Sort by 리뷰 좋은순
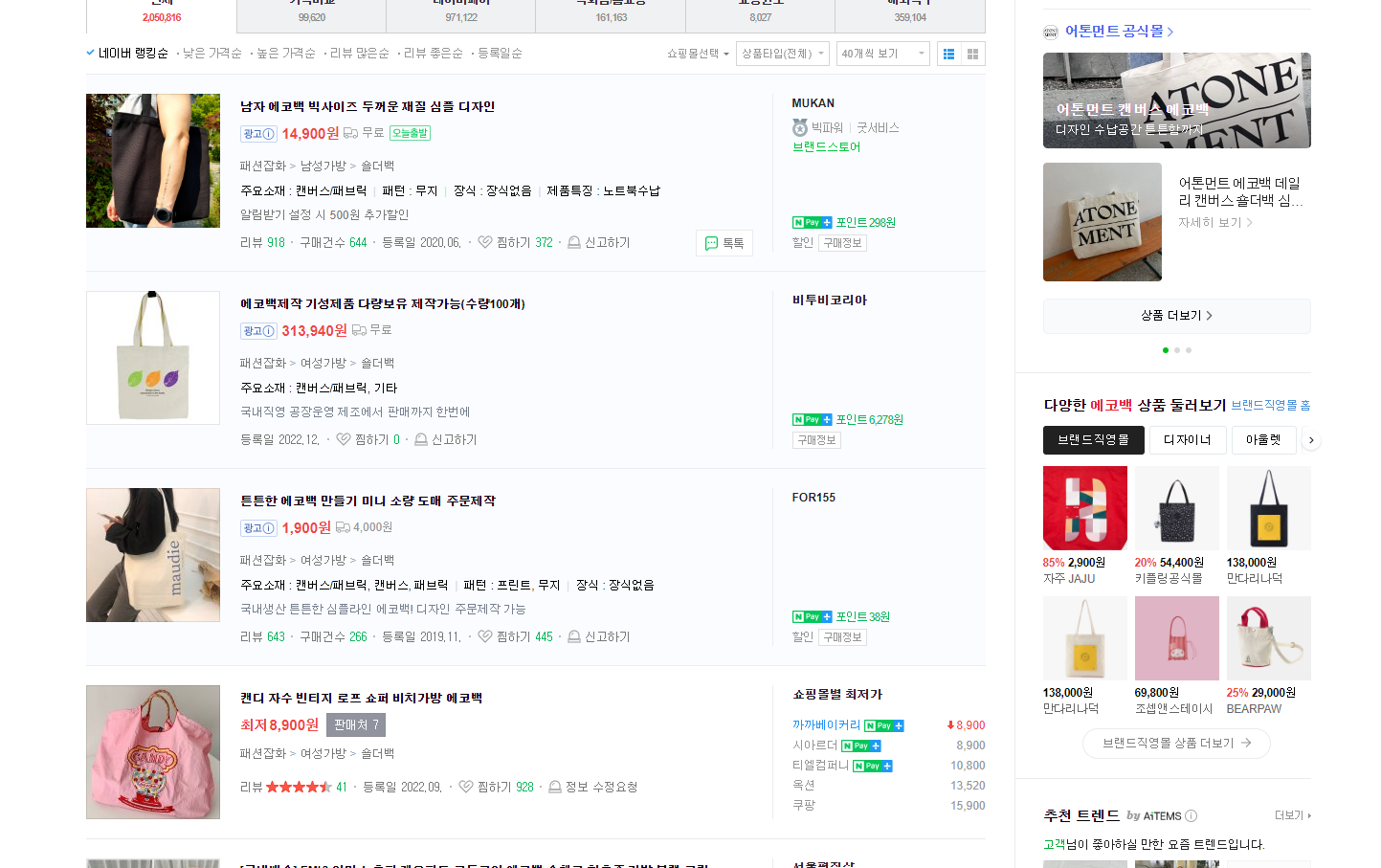The height and width of the screenshot is (868, 1381). 434,54
